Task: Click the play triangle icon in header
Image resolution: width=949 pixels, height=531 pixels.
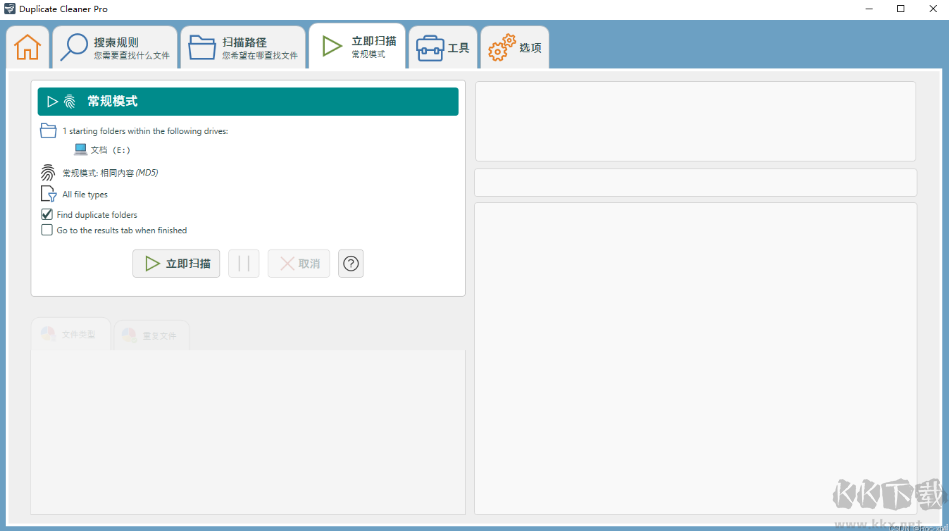Action: pos(53,102)
